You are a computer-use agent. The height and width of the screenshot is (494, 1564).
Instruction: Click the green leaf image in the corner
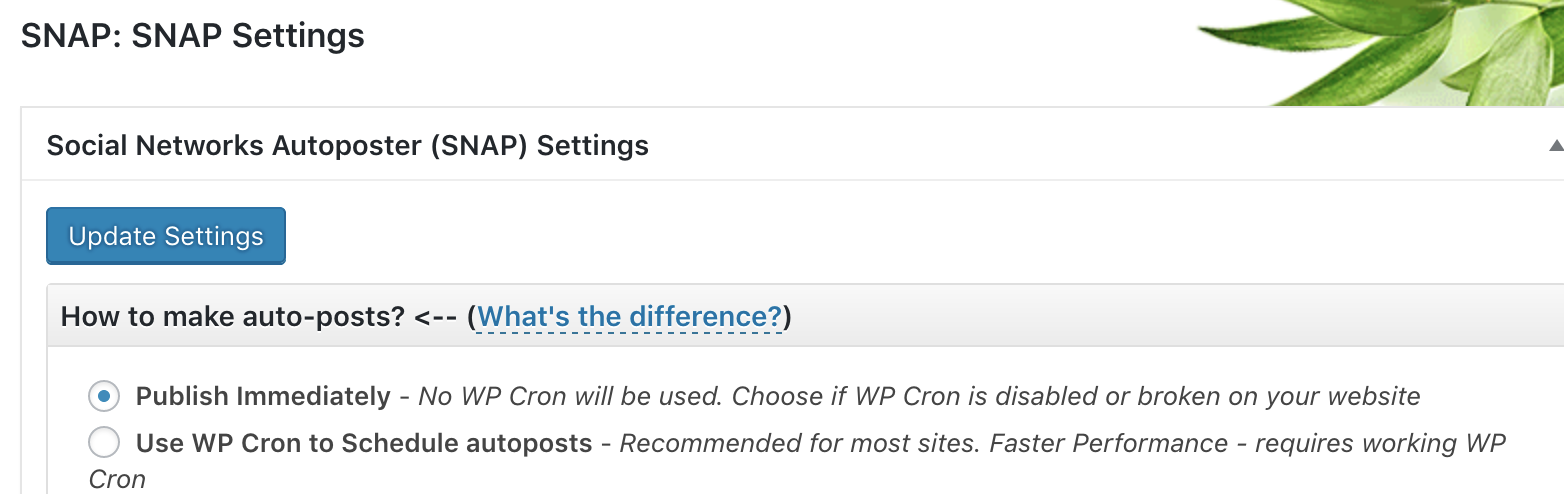pos(1400,50)
